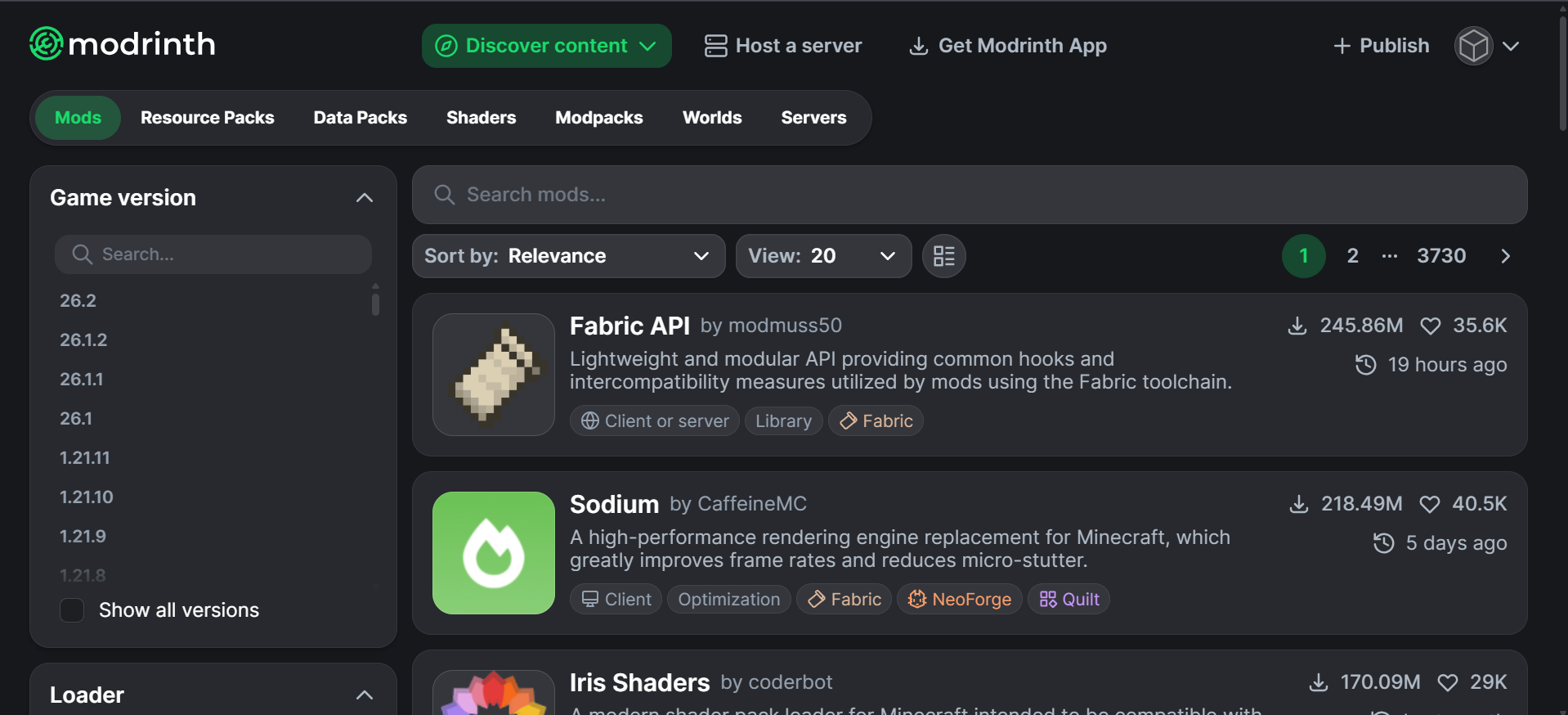The width and height of the screenshot is (1568, 715).
Task: Go to results page 2
Action: pos(1353,256)
